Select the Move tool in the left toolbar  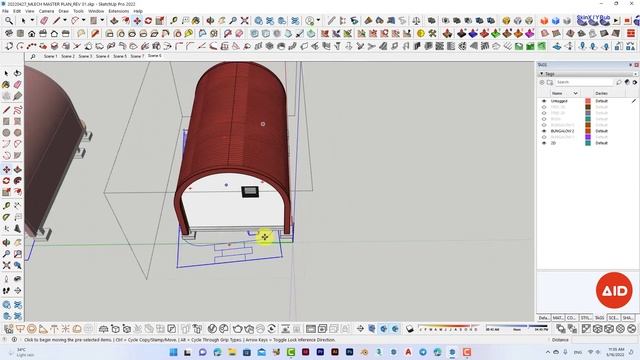point(6,169)
